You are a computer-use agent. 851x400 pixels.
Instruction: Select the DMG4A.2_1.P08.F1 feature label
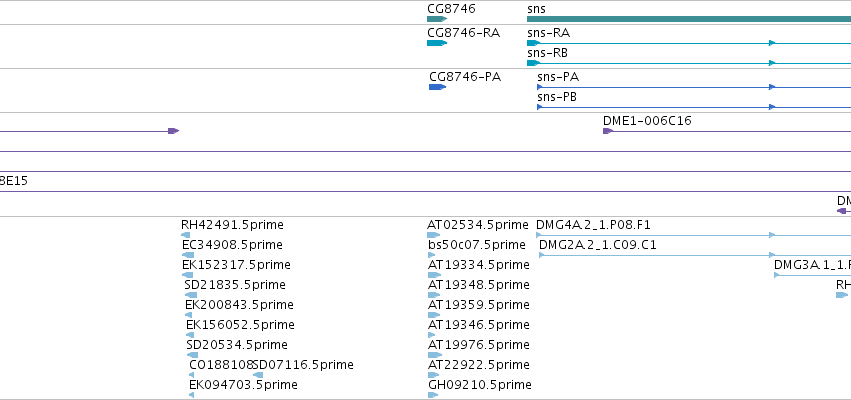point(593,225)
